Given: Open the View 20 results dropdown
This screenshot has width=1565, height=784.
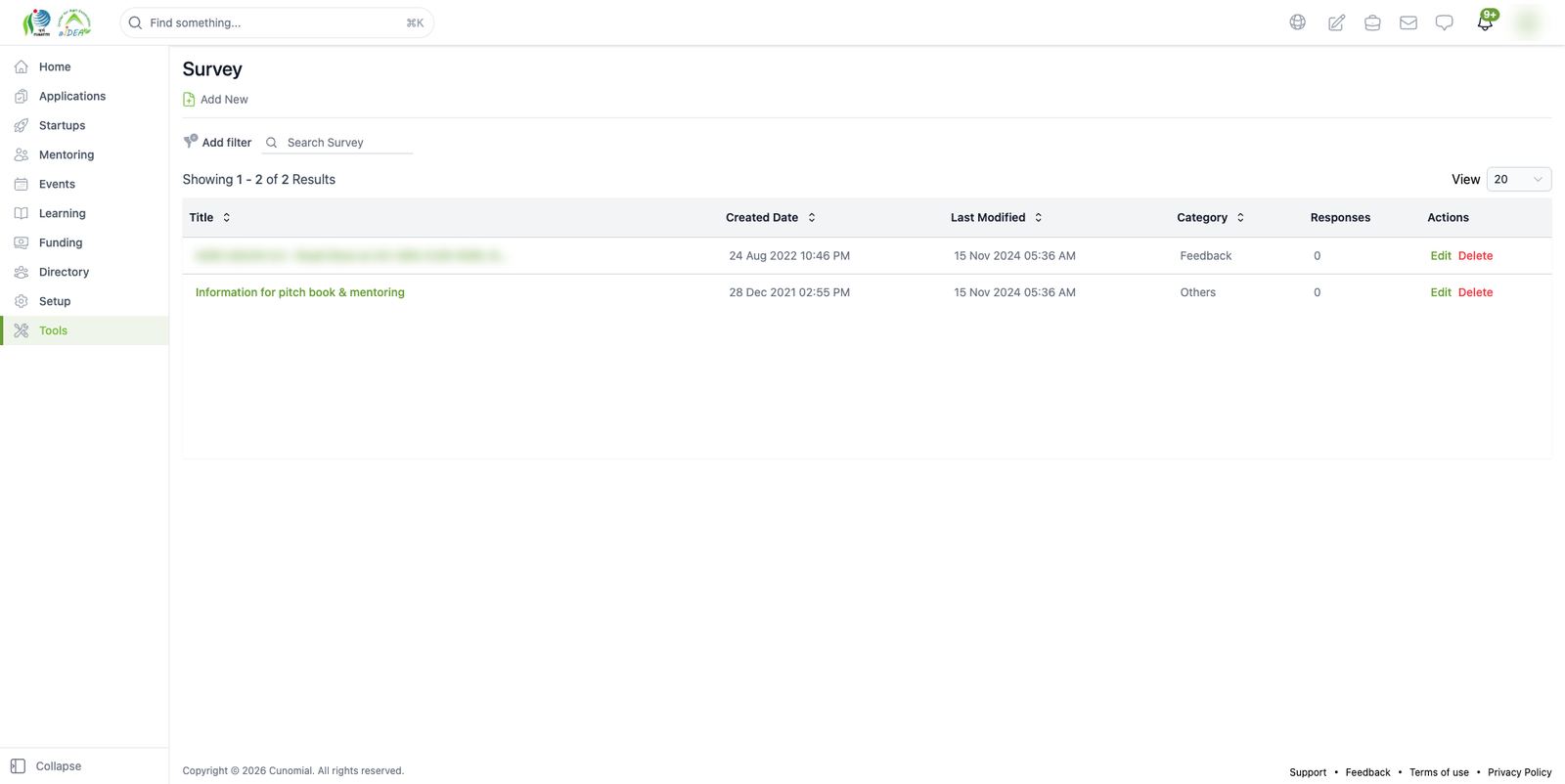Looking at the screenshot, I should pos(1519,180).
